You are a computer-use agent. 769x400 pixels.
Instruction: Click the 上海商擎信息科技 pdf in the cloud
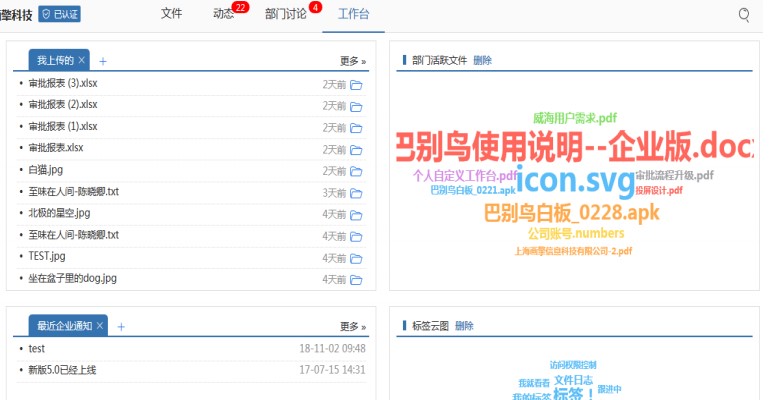click(x=573, y=251)
